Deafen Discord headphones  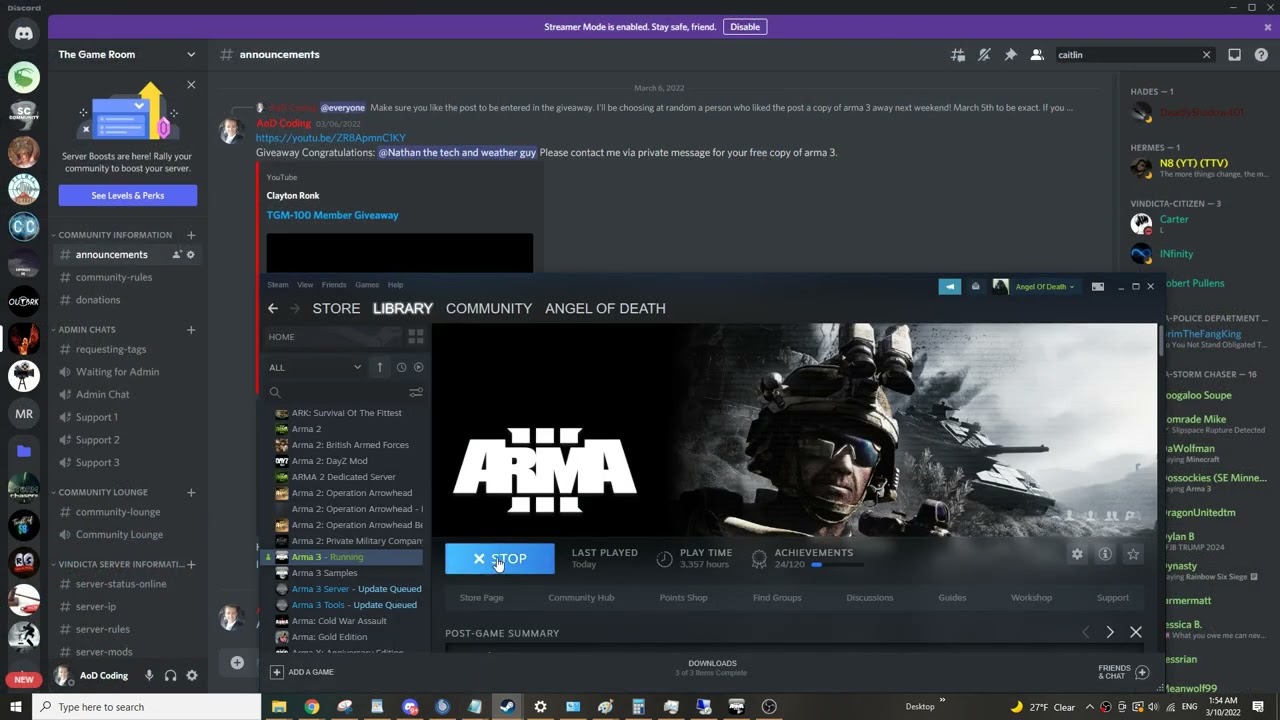click(170, 676)
